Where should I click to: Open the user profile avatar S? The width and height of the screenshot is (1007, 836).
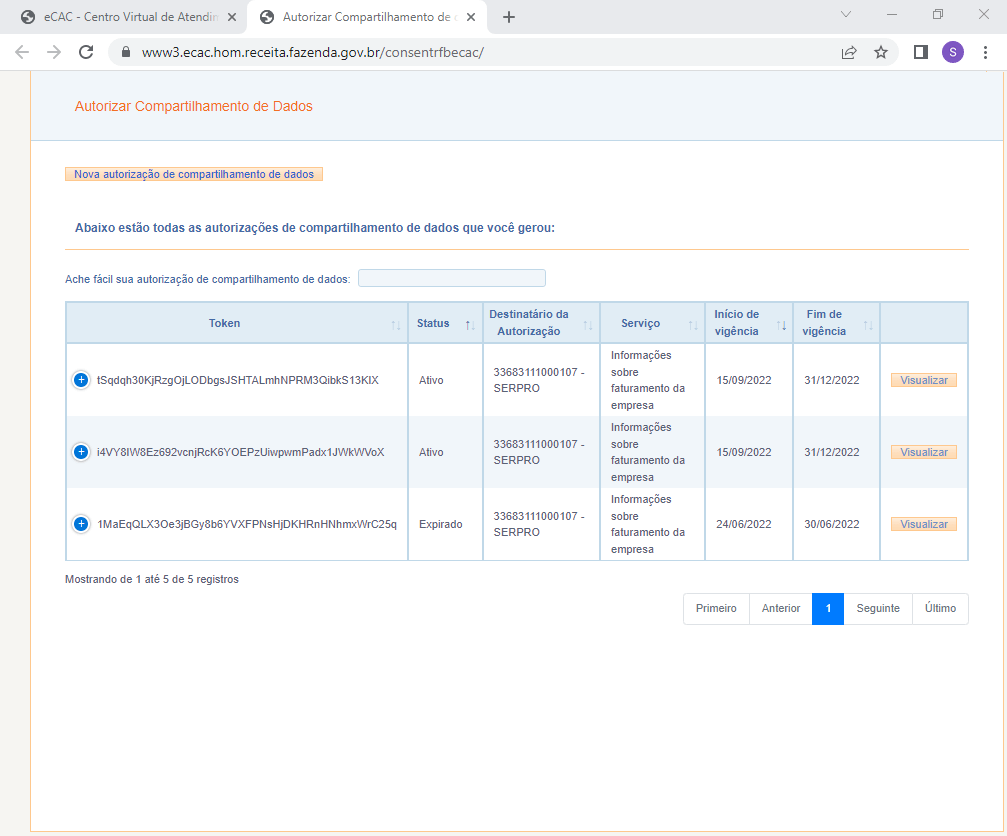[x=952, y=52]
